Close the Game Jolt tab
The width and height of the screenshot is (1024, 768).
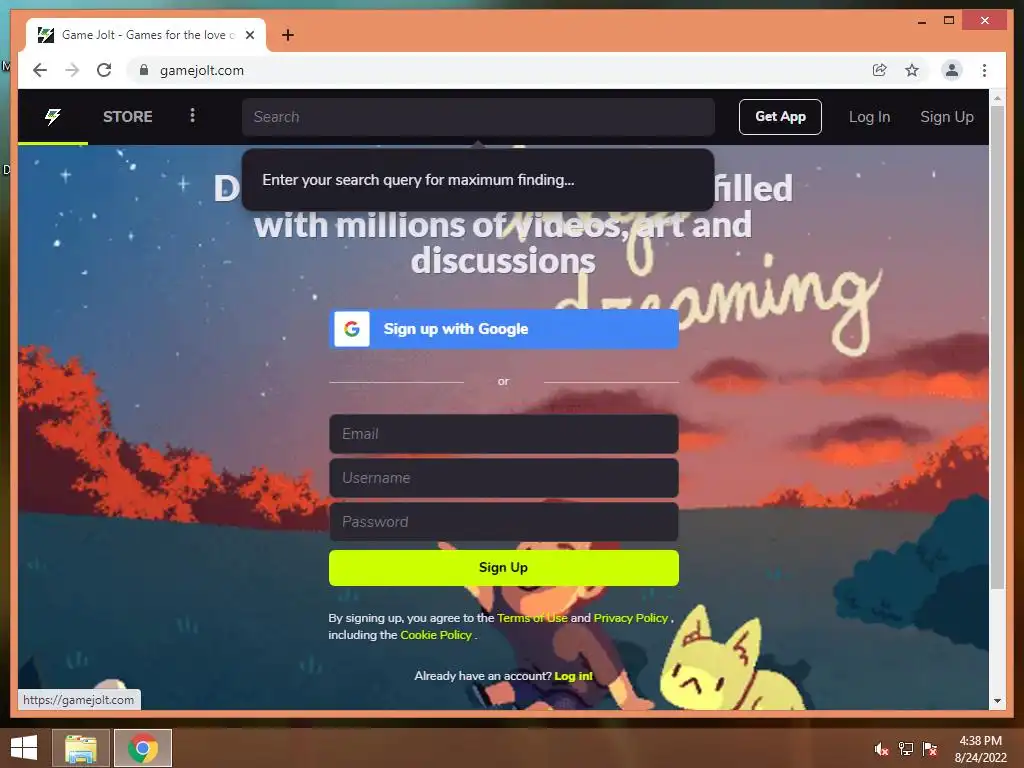pyautogui.click(x=249, y=35)
